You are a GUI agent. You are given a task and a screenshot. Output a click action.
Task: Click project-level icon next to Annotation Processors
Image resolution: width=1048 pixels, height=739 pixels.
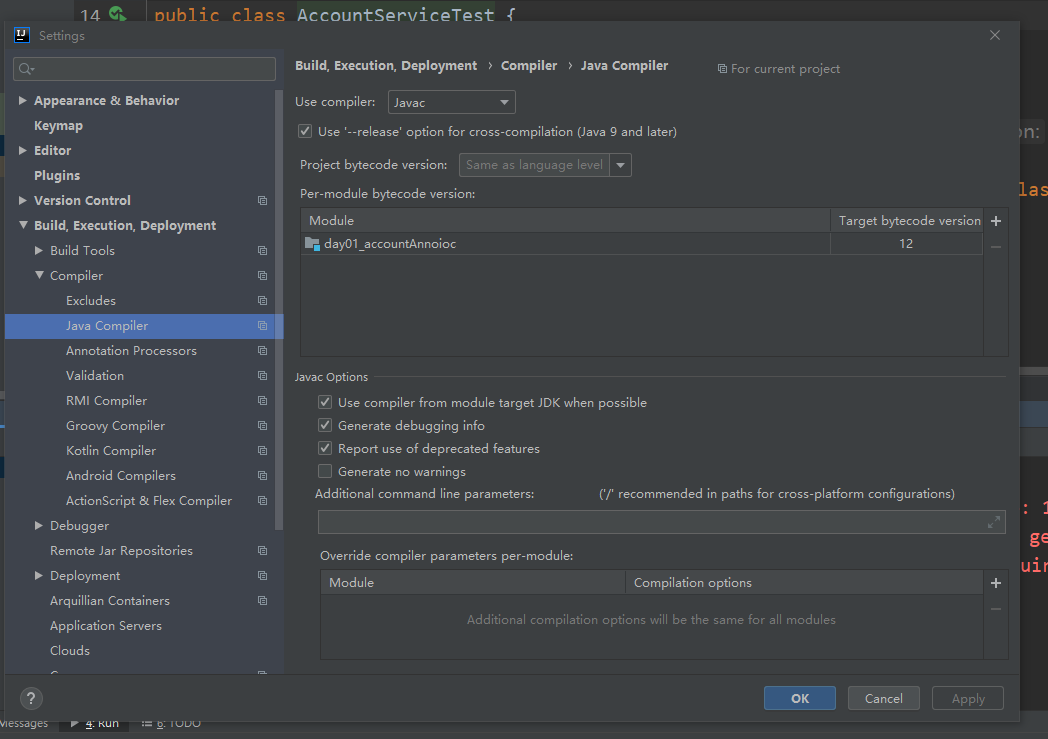click(x=263, y=351)
